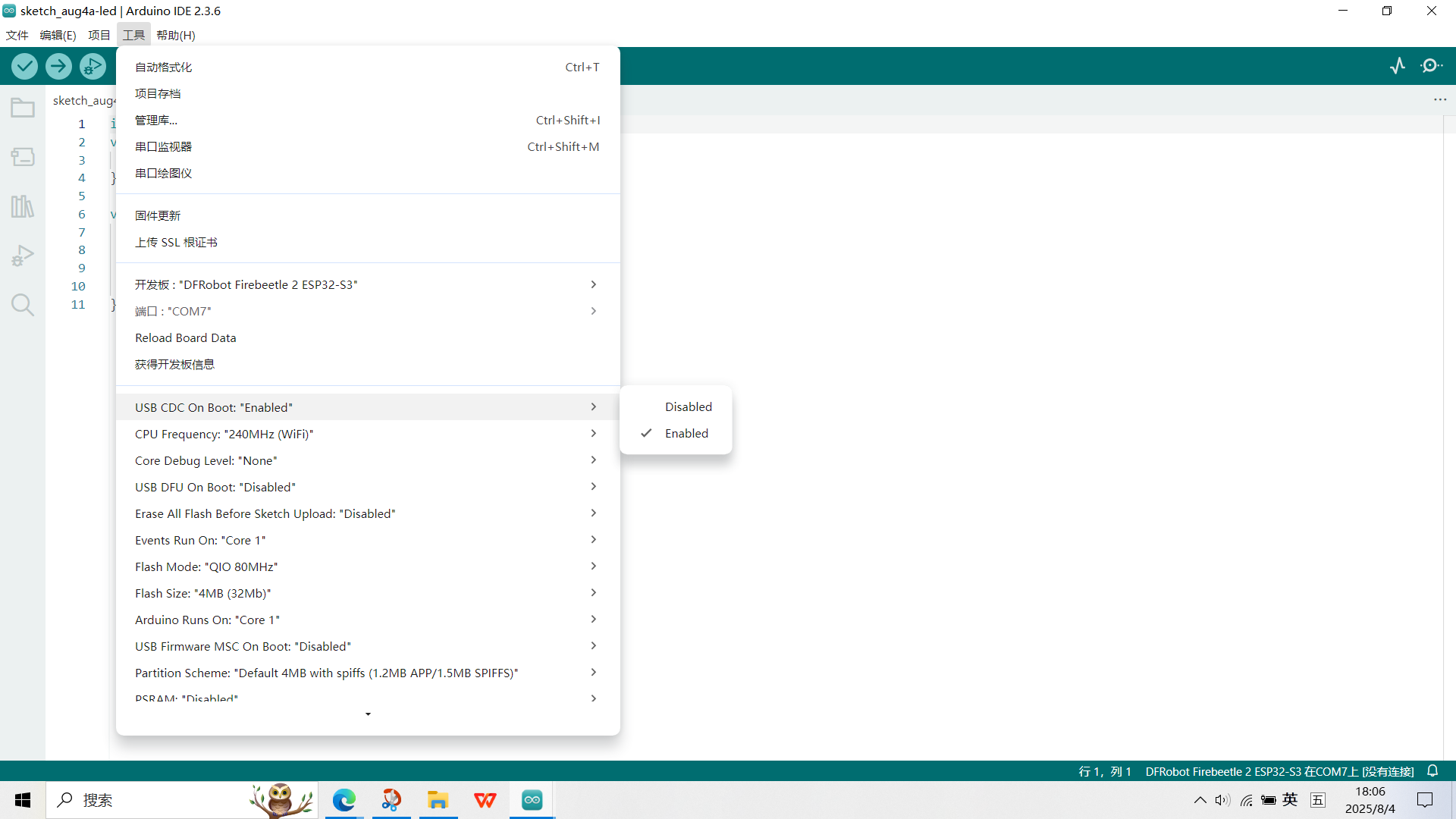
Task: Click the Windows taskbar search box
Action: click(182, 800)
